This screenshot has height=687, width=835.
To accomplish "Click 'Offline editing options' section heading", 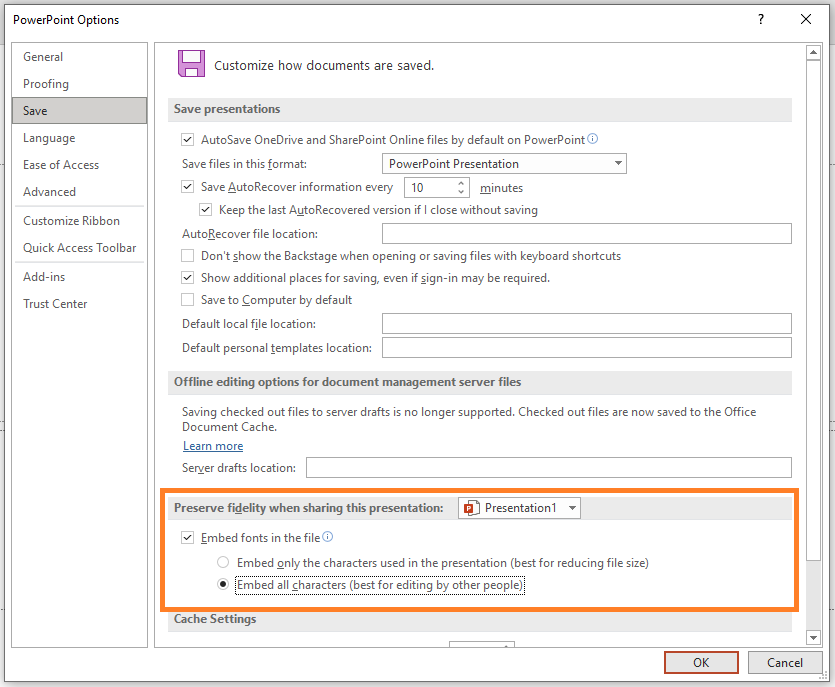I will coord(348,382).
